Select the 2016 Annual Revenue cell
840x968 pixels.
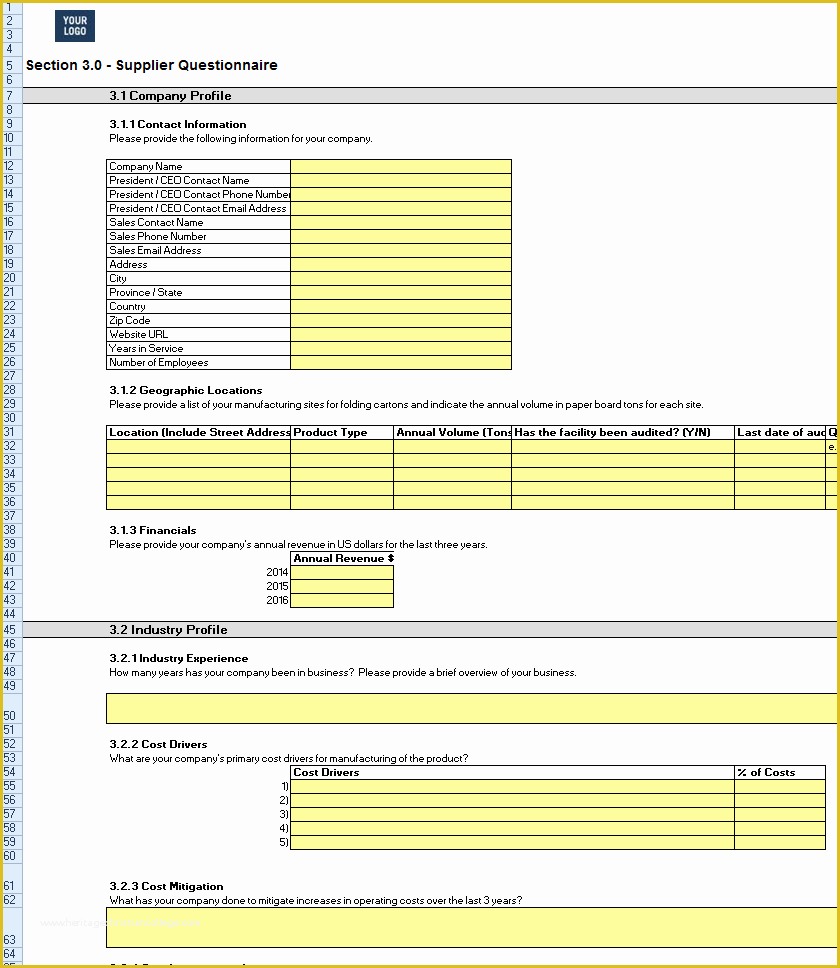tap(342, 600)
